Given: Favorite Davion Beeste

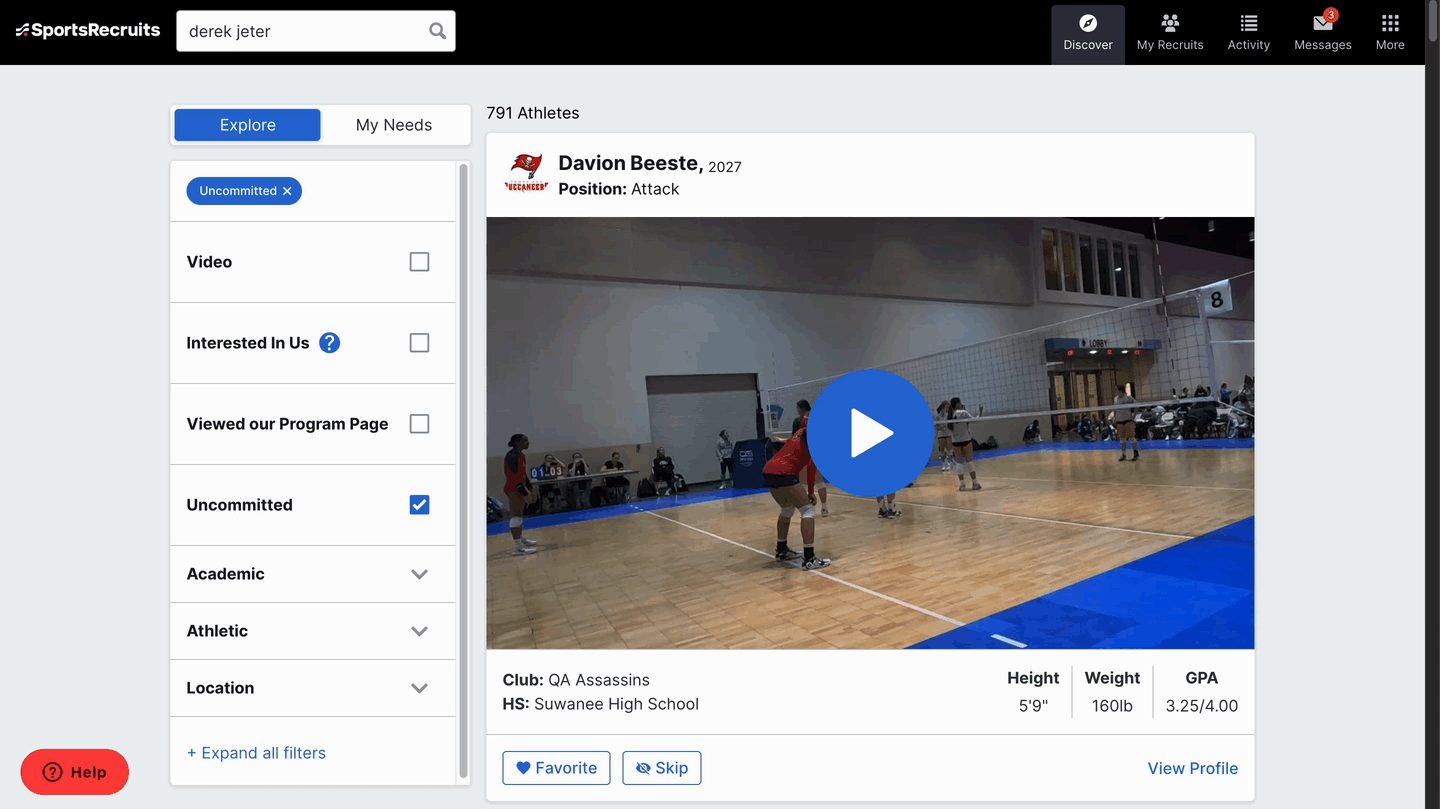Looking at the screenshot, I should pos(556,768).
